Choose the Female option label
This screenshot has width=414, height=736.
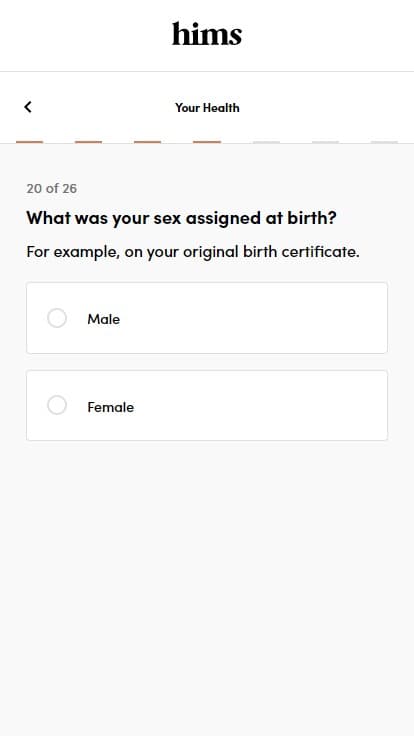111,407
